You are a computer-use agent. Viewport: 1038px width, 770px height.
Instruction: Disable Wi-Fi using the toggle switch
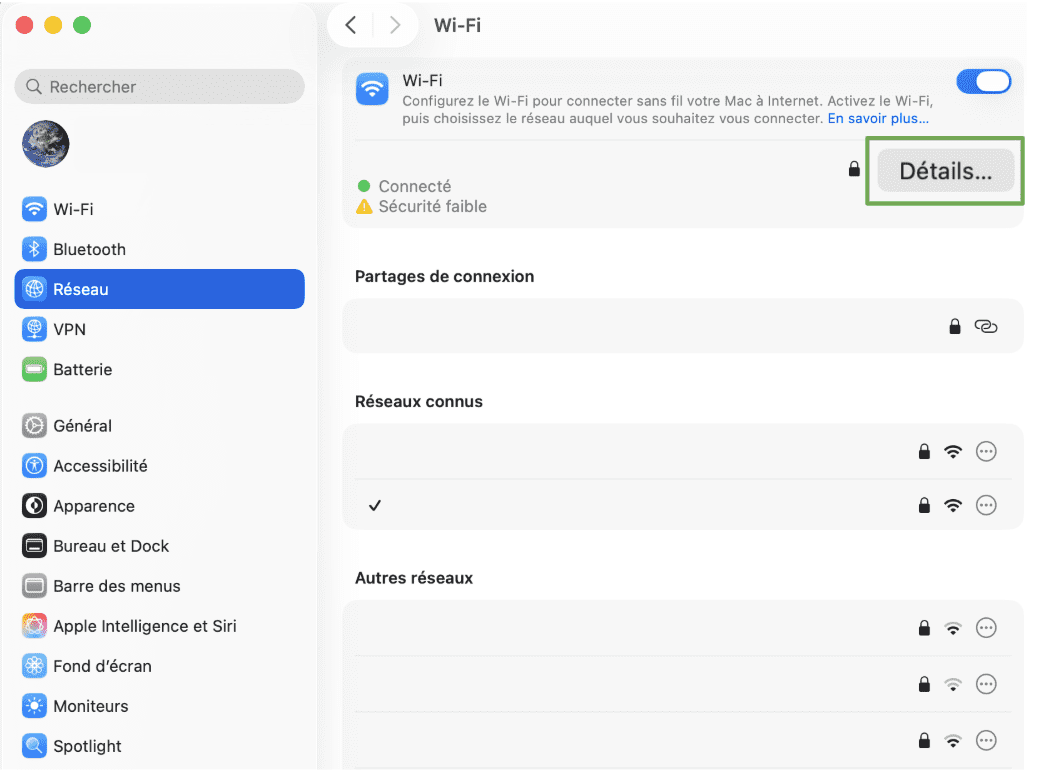click(x=984, y=81)
